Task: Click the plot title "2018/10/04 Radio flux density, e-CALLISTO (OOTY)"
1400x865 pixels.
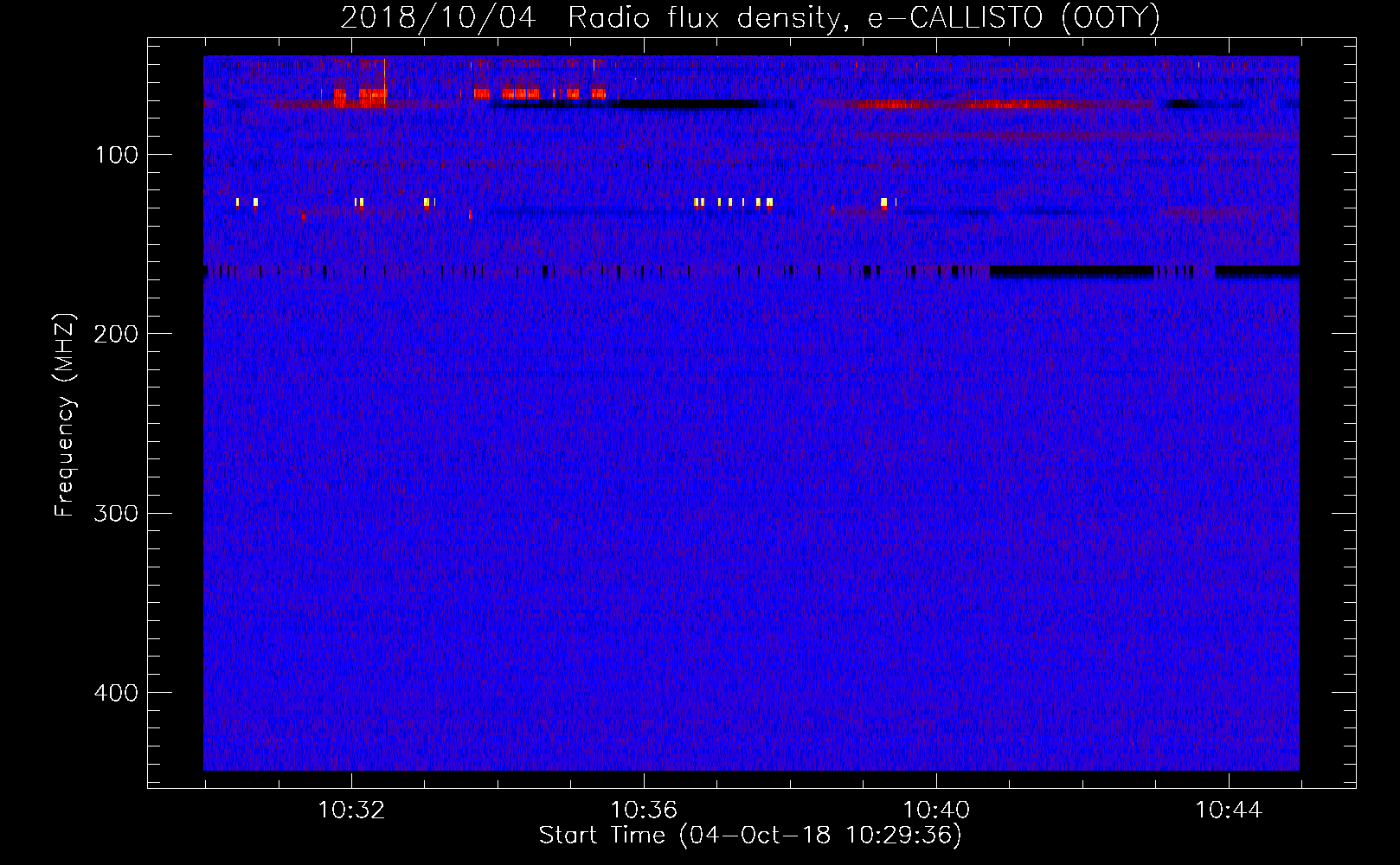Action: tap(749, 17)
